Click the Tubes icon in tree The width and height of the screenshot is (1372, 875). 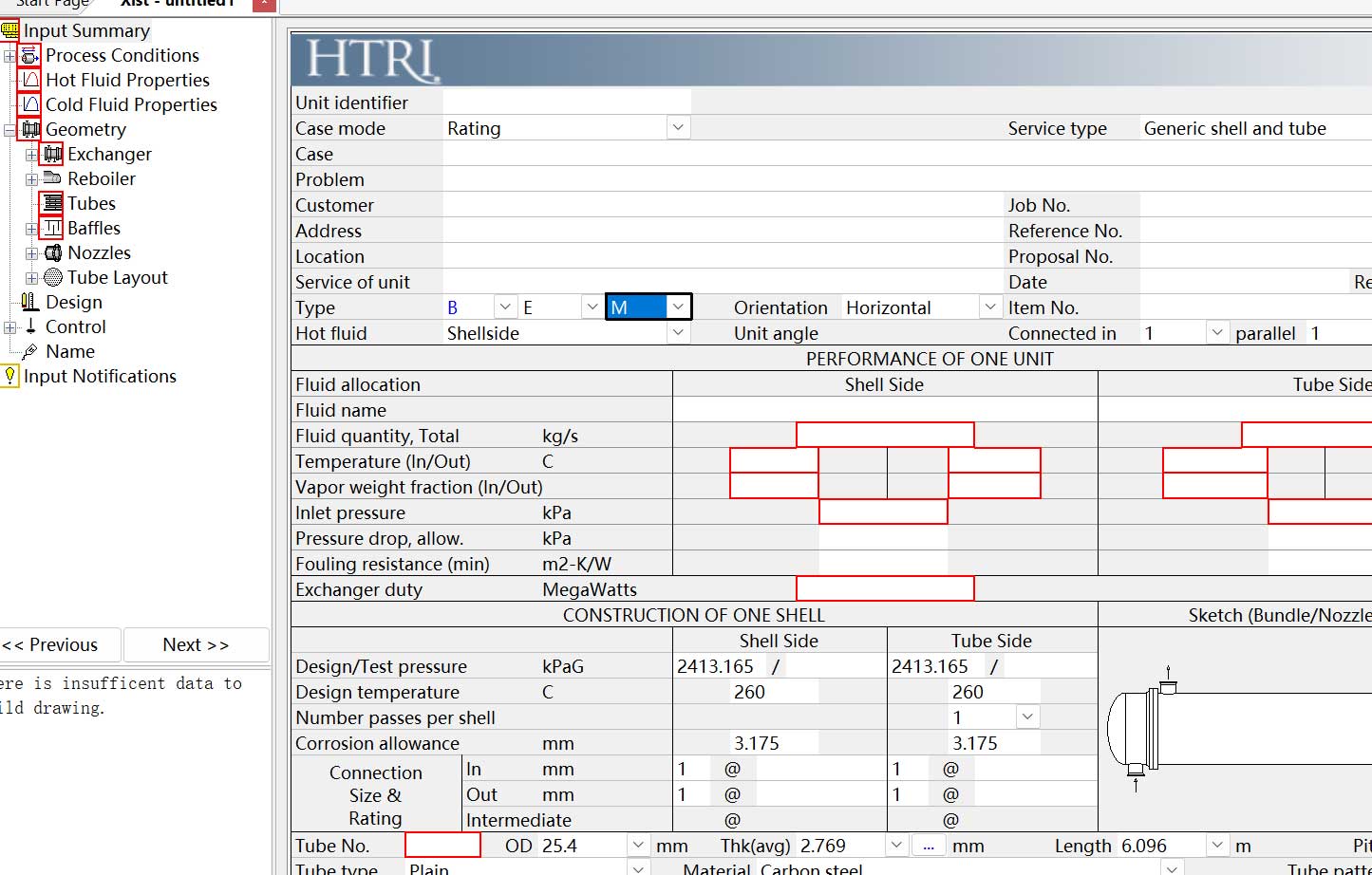tap(52, 204)
